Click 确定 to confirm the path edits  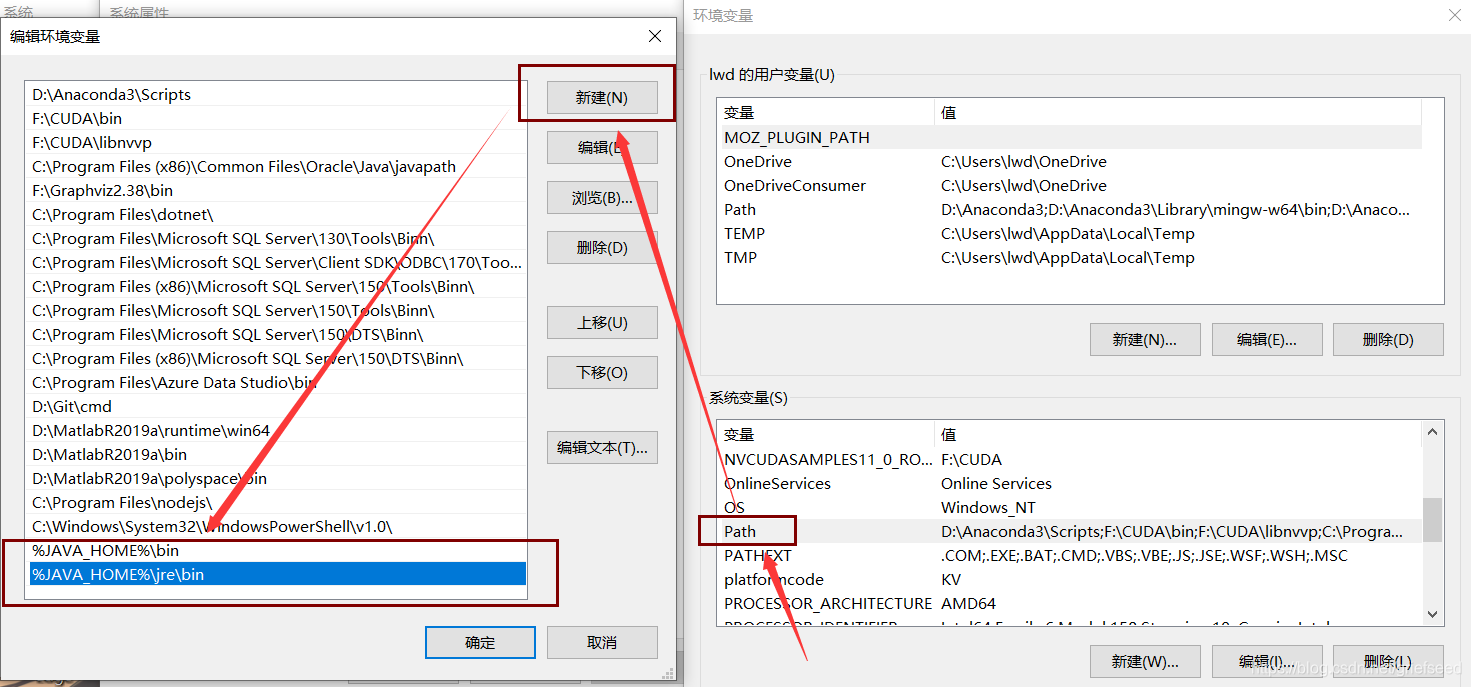(x=480, y=642)
